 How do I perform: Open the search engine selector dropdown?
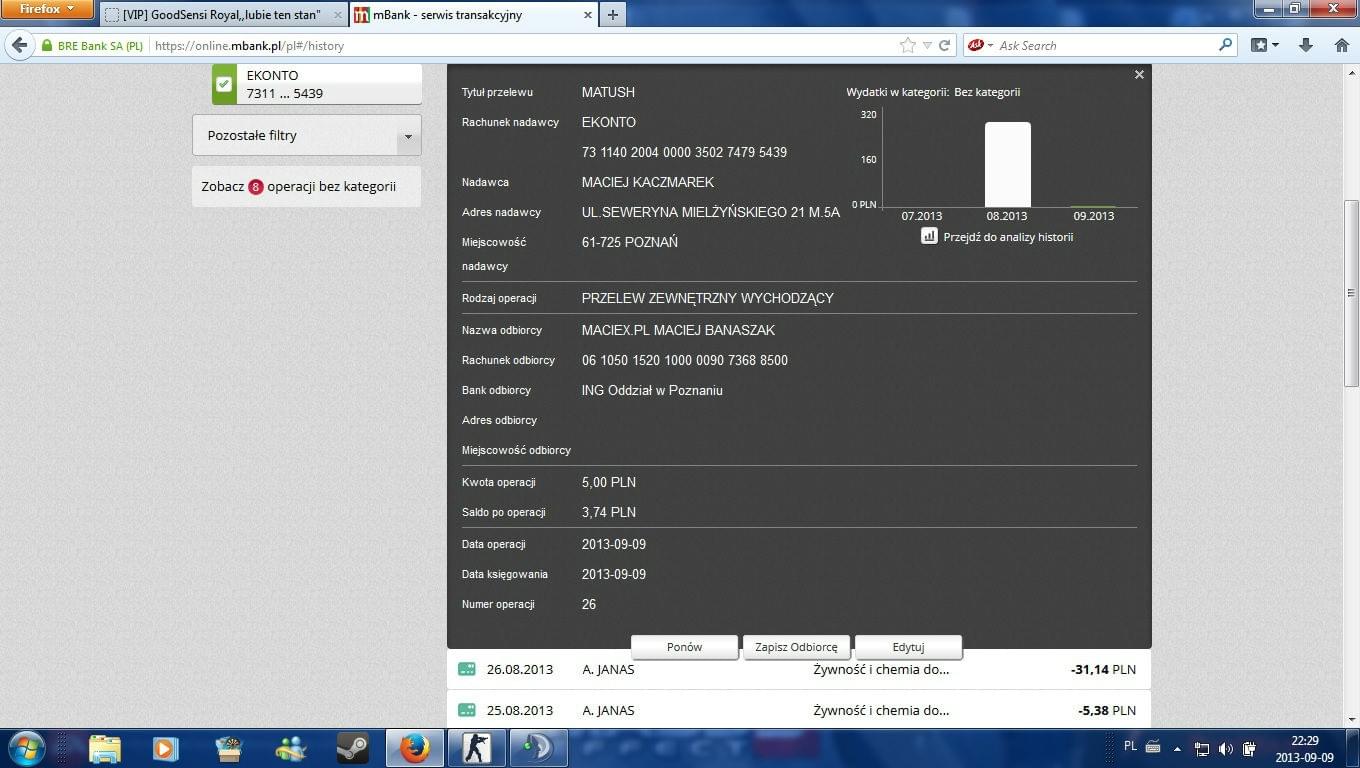tap(980, 45)
